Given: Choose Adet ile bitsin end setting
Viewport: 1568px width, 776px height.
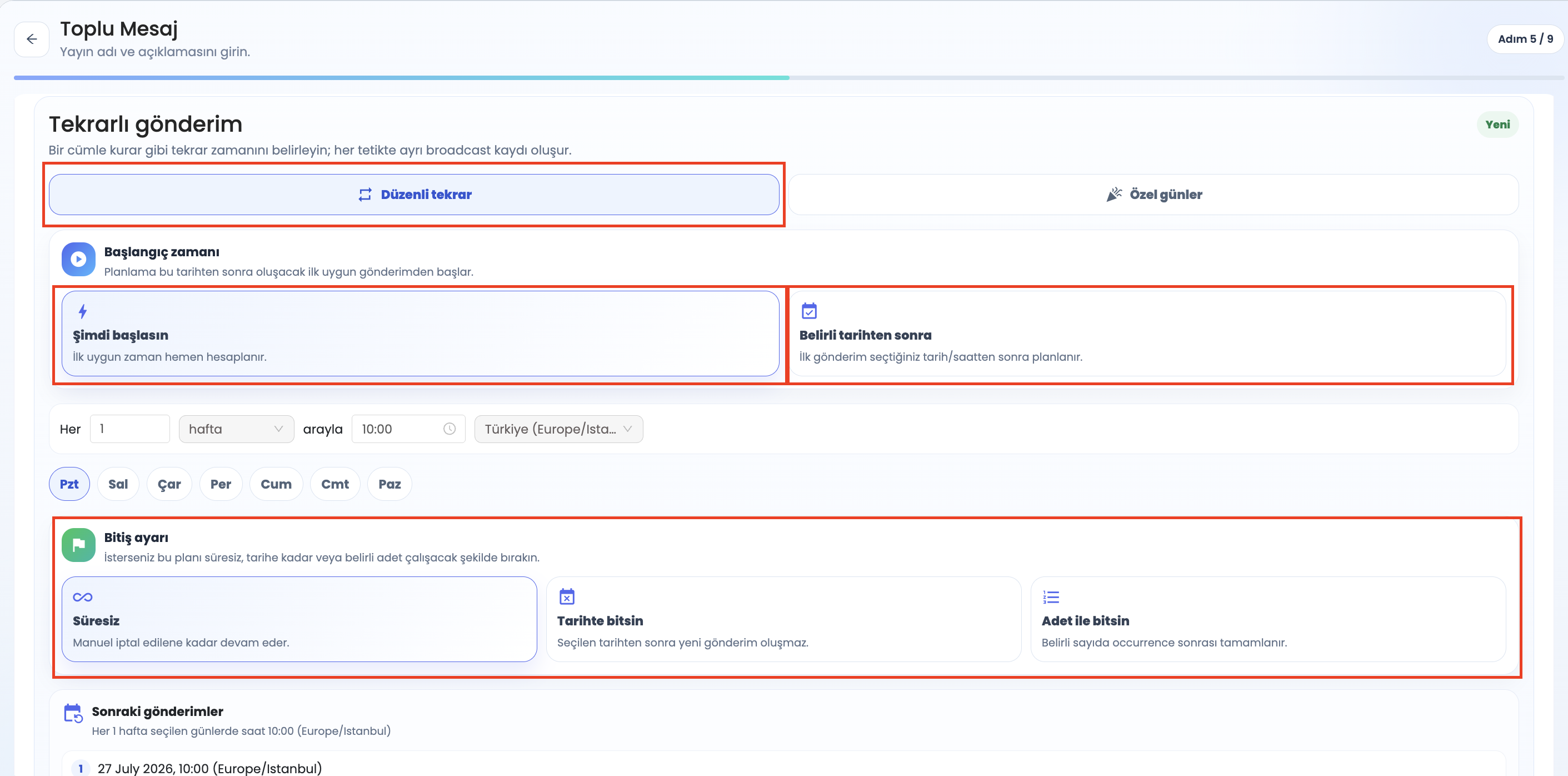Looking at the screenshot, I should click(1268, 619).
